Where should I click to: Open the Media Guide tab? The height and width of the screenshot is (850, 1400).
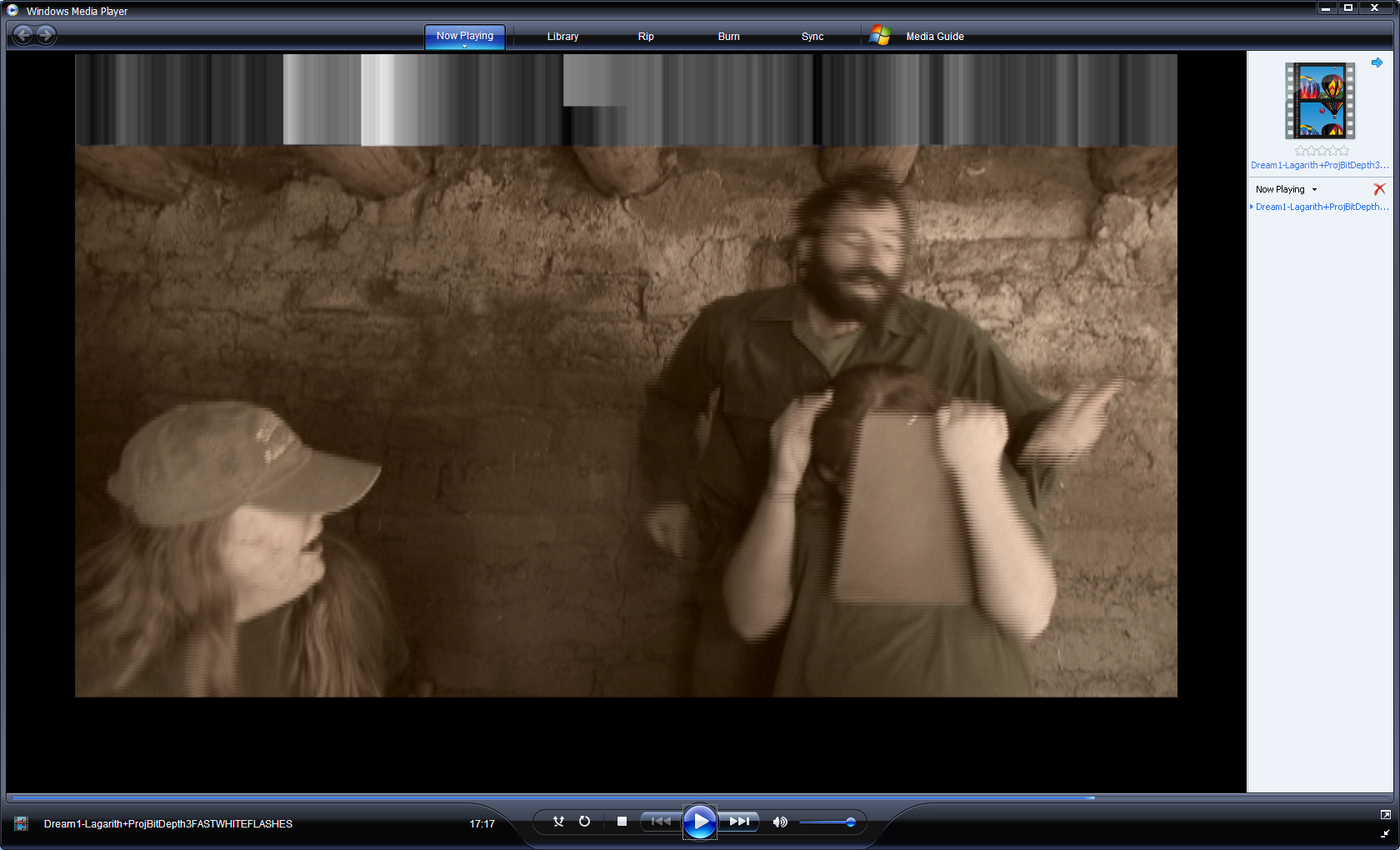(935, 37)
